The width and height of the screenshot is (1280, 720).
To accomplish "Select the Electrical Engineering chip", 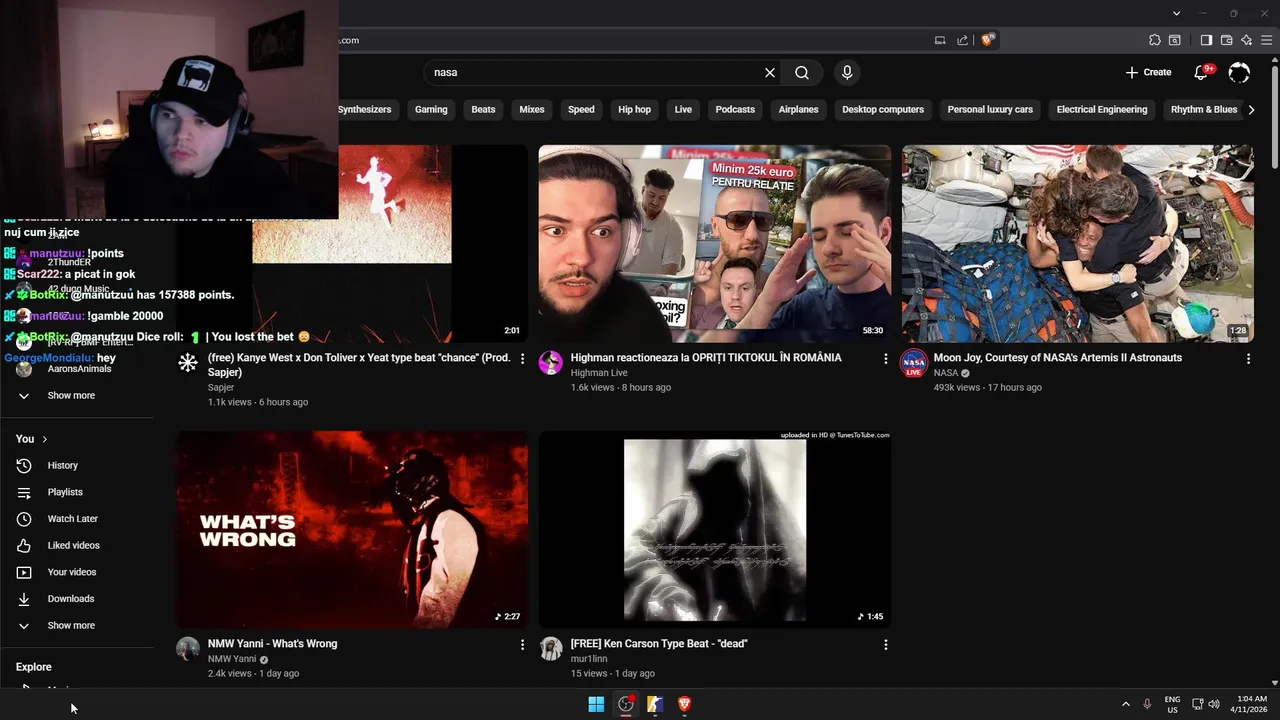I will pyautogui.click(x=1102, y=109).
